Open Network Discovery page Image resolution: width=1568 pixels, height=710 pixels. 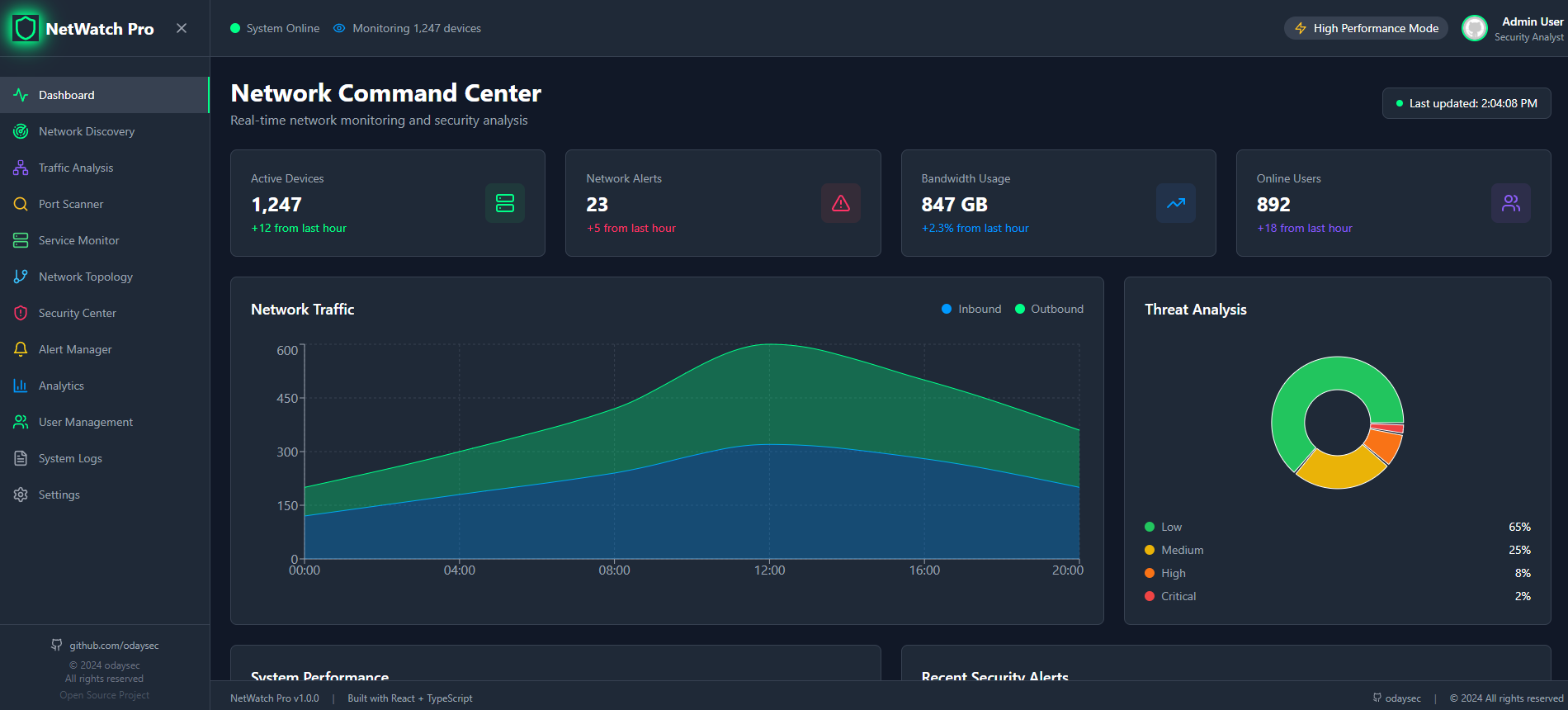pos(105,131)
